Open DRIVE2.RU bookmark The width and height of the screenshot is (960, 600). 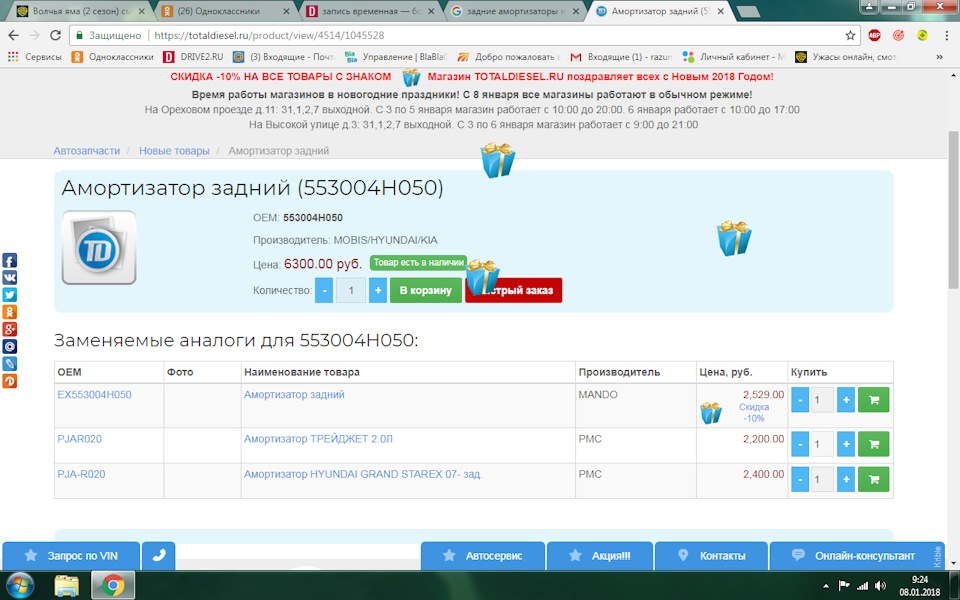point(193,57)
